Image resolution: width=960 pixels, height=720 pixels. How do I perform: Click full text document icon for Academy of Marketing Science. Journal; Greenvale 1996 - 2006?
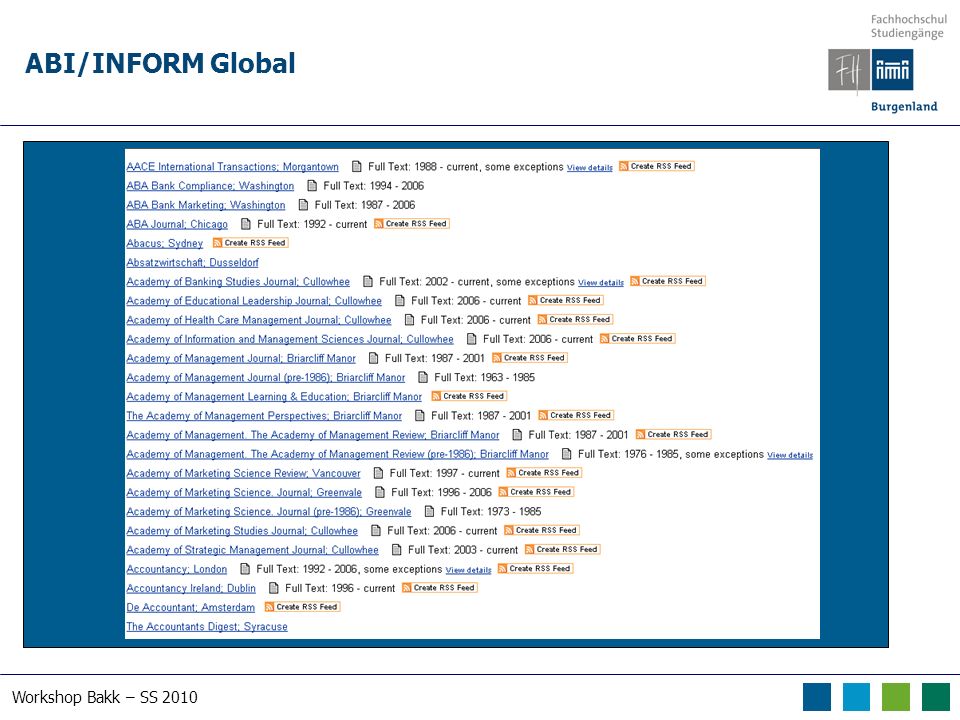(380, 492)
